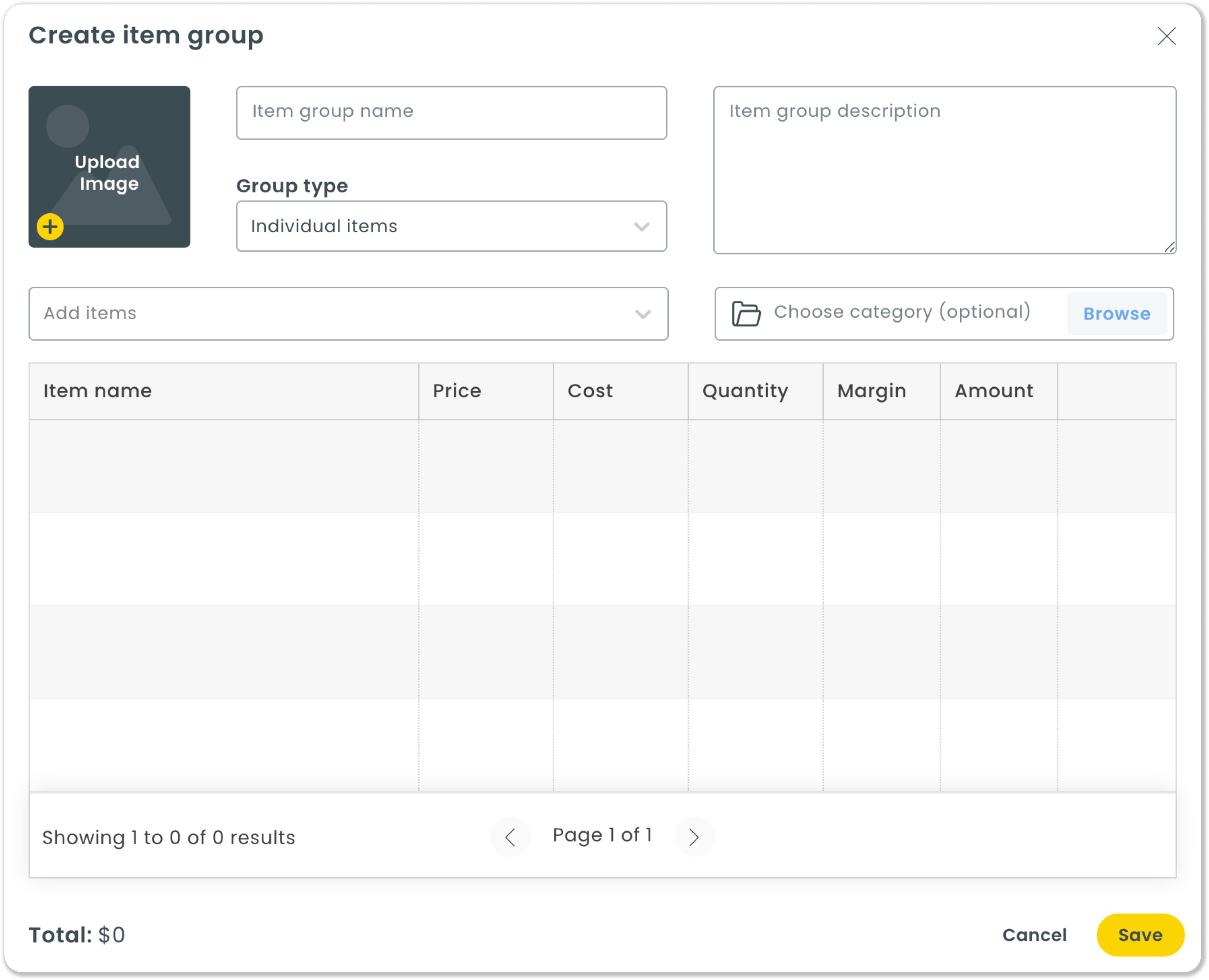Click the Upload Image placeholder thumbnail

109,167
